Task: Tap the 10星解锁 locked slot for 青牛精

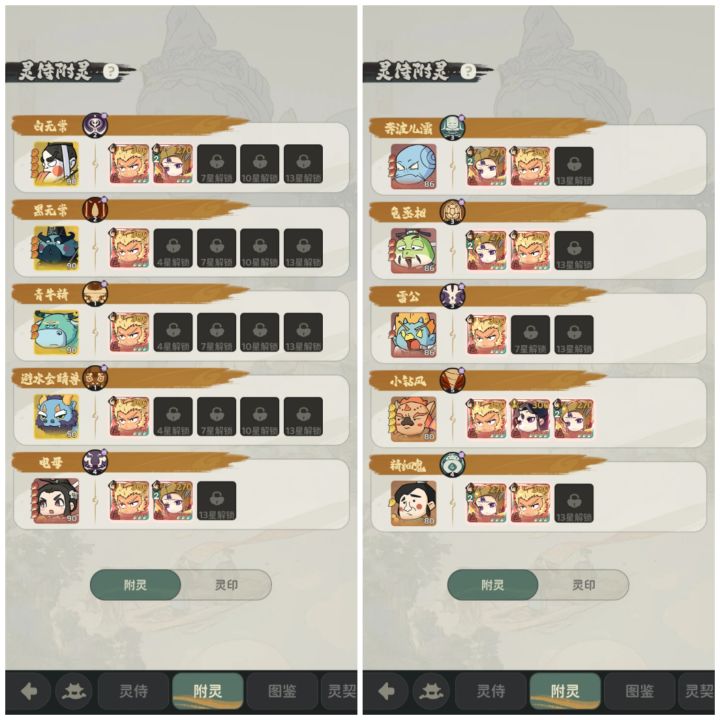Action: click(x=260, y=332)
